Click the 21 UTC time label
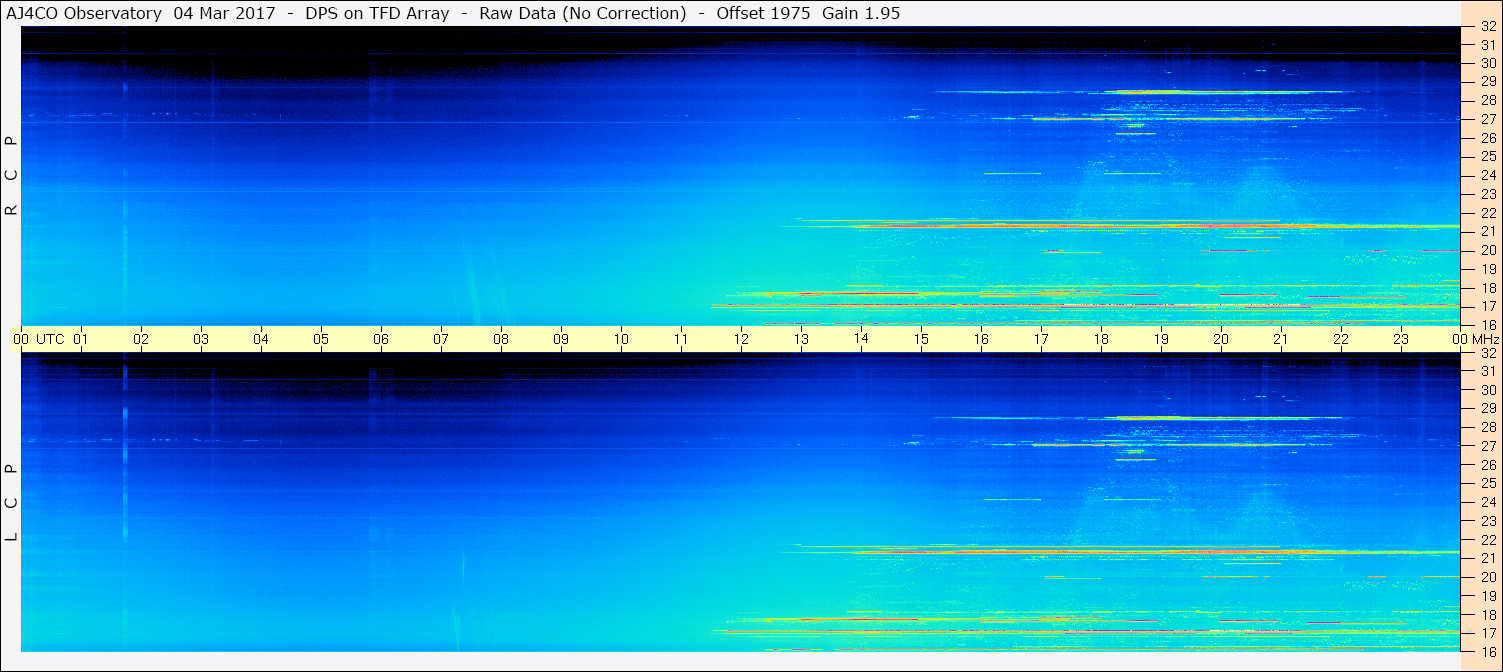The image size is (1503, 672). (x=1281, y=339)
